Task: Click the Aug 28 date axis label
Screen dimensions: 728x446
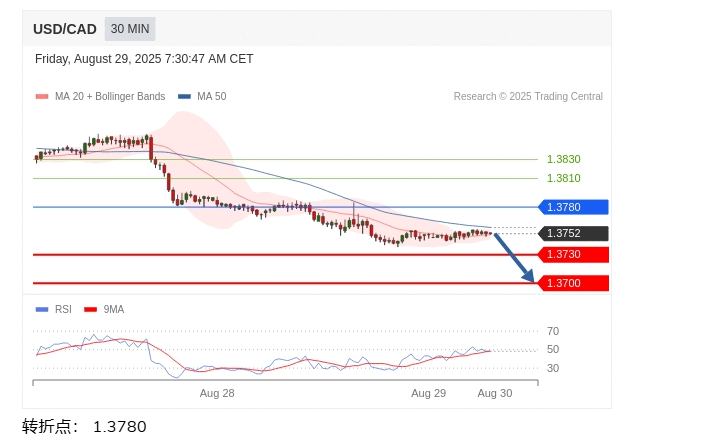Action: point(217,394)
